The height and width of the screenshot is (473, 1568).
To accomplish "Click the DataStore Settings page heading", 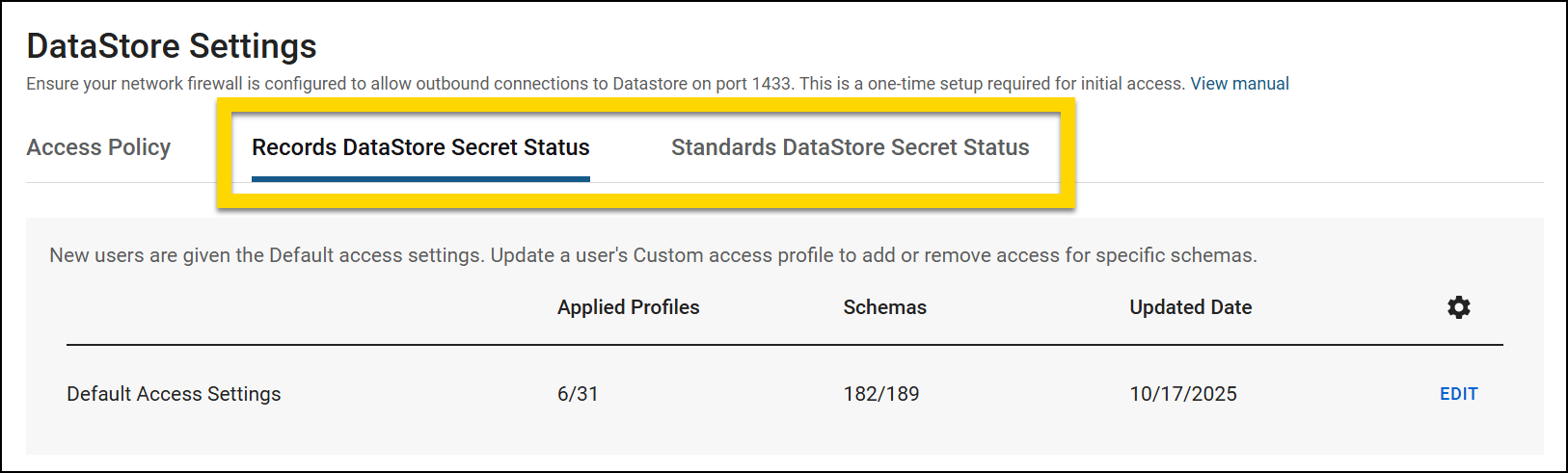I will [172, 46].
